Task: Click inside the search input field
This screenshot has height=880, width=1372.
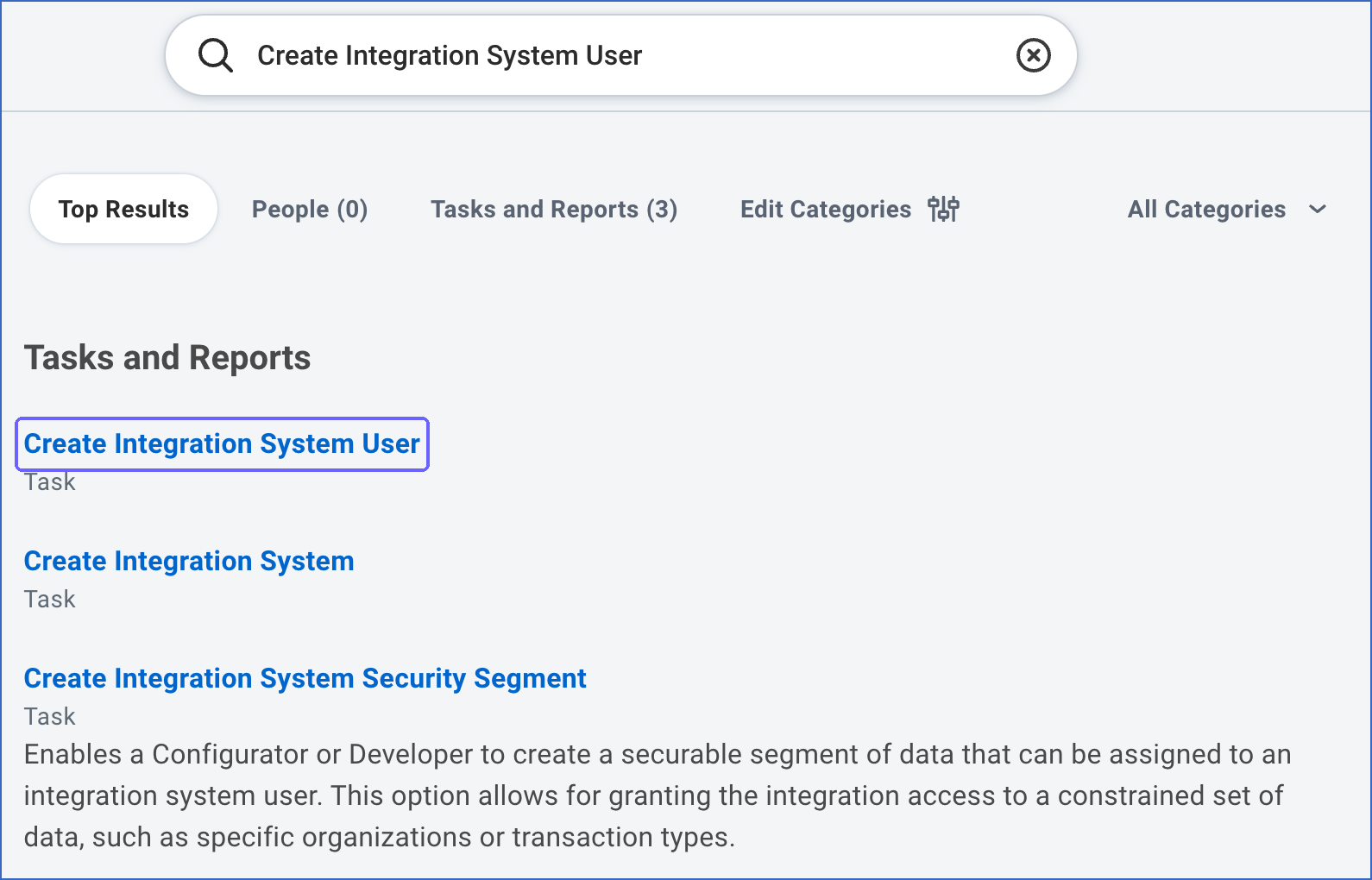Action: 621,55
